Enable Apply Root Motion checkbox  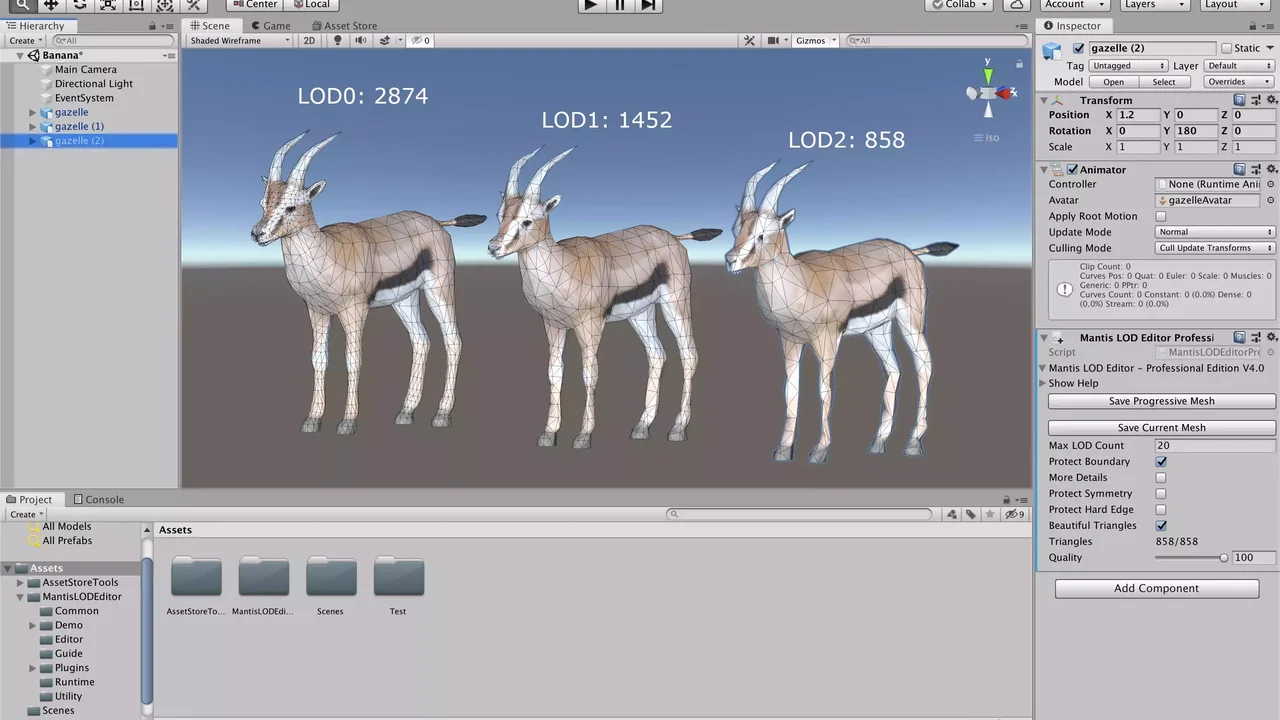1161,216
